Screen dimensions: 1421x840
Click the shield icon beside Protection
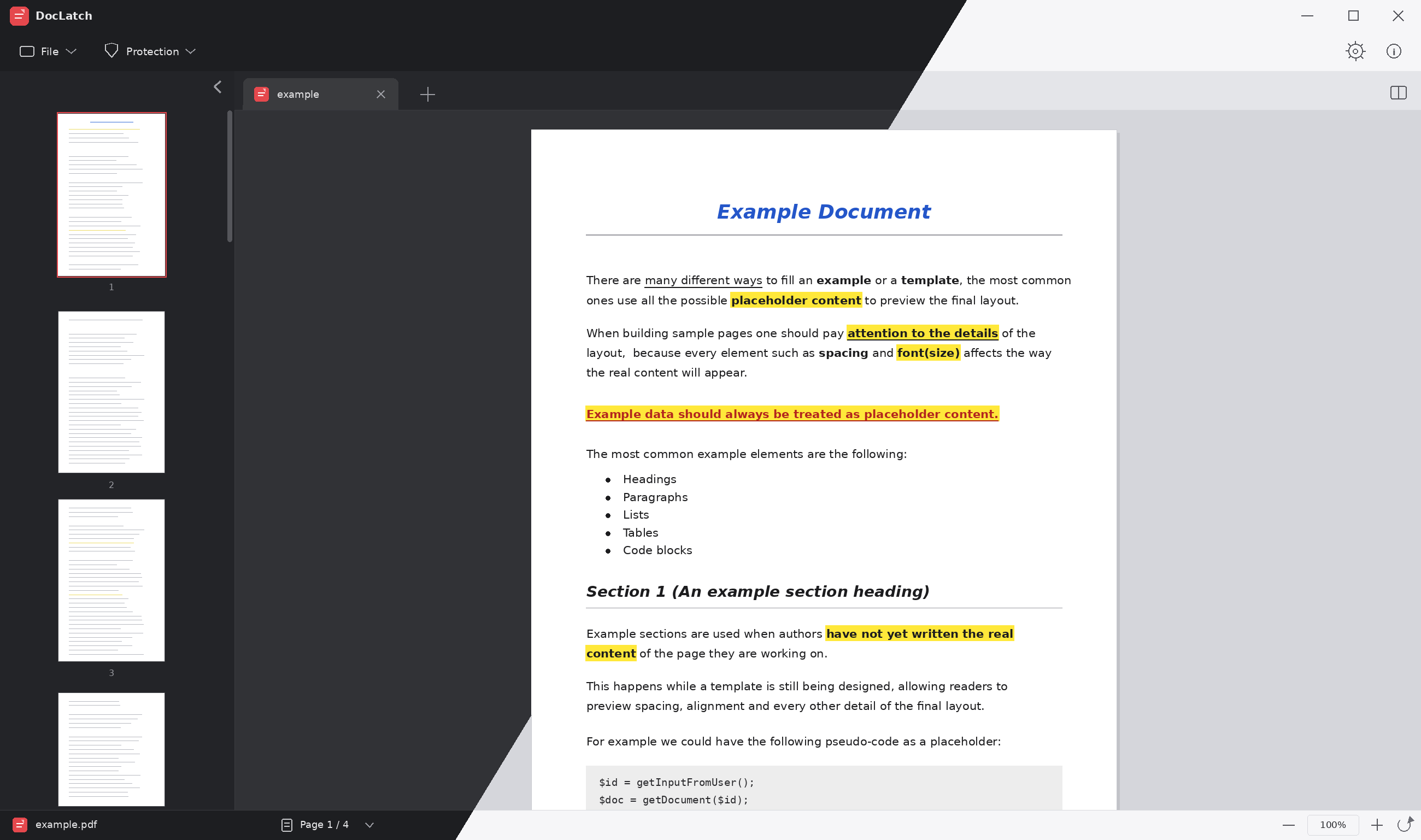[111, 51]
